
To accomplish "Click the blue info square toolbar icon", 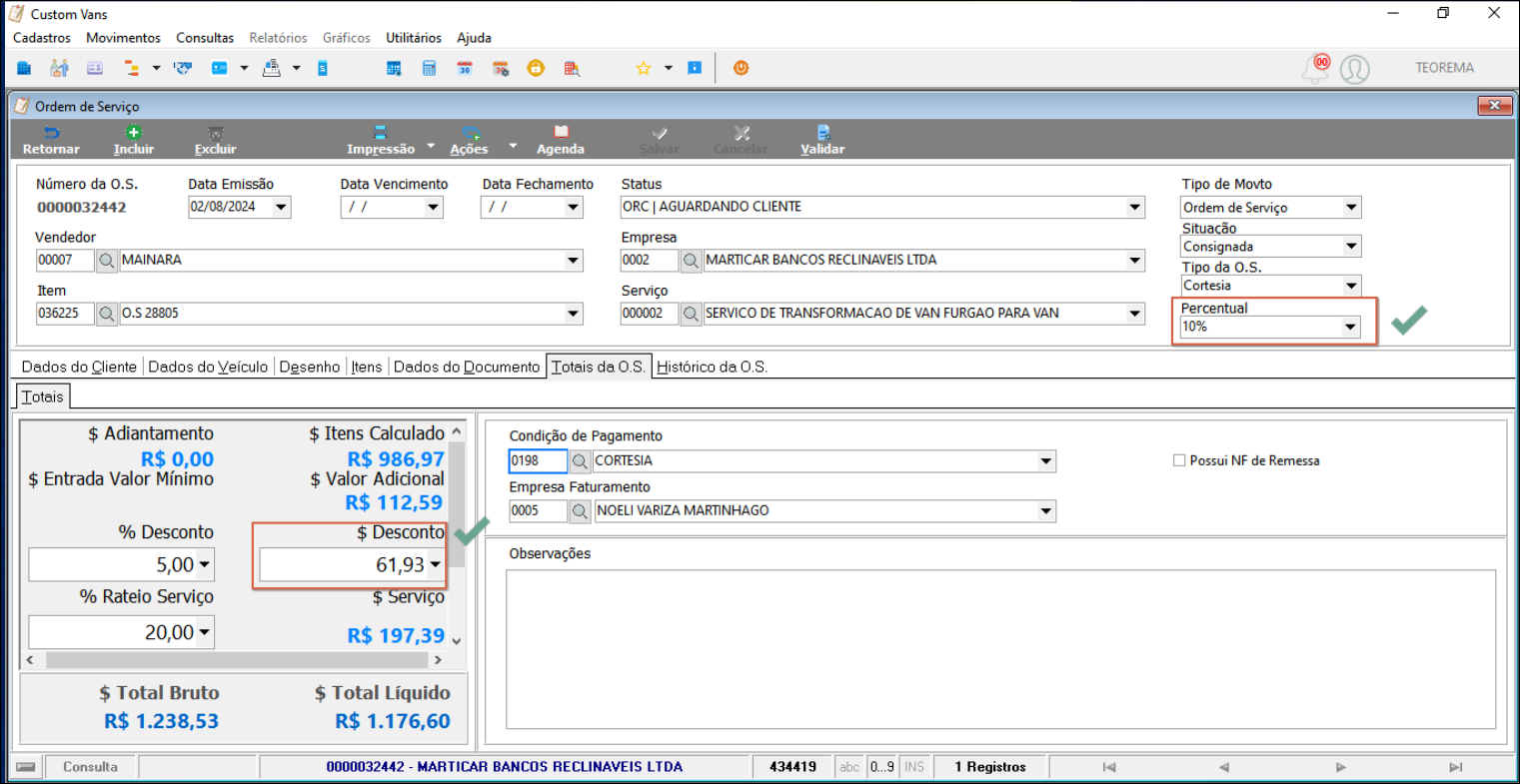I will [695, 68].
